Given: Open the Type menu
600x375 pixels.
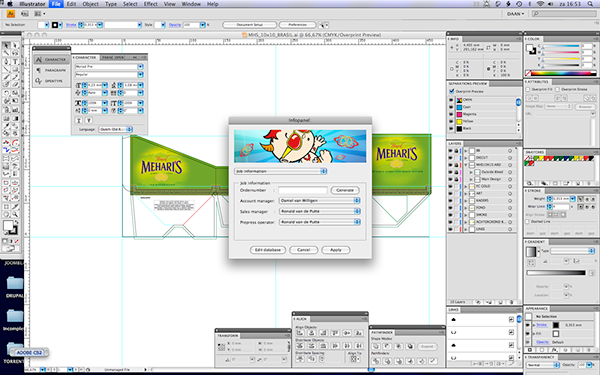Looking at the screenshot, I should click(x=111, y=4).
